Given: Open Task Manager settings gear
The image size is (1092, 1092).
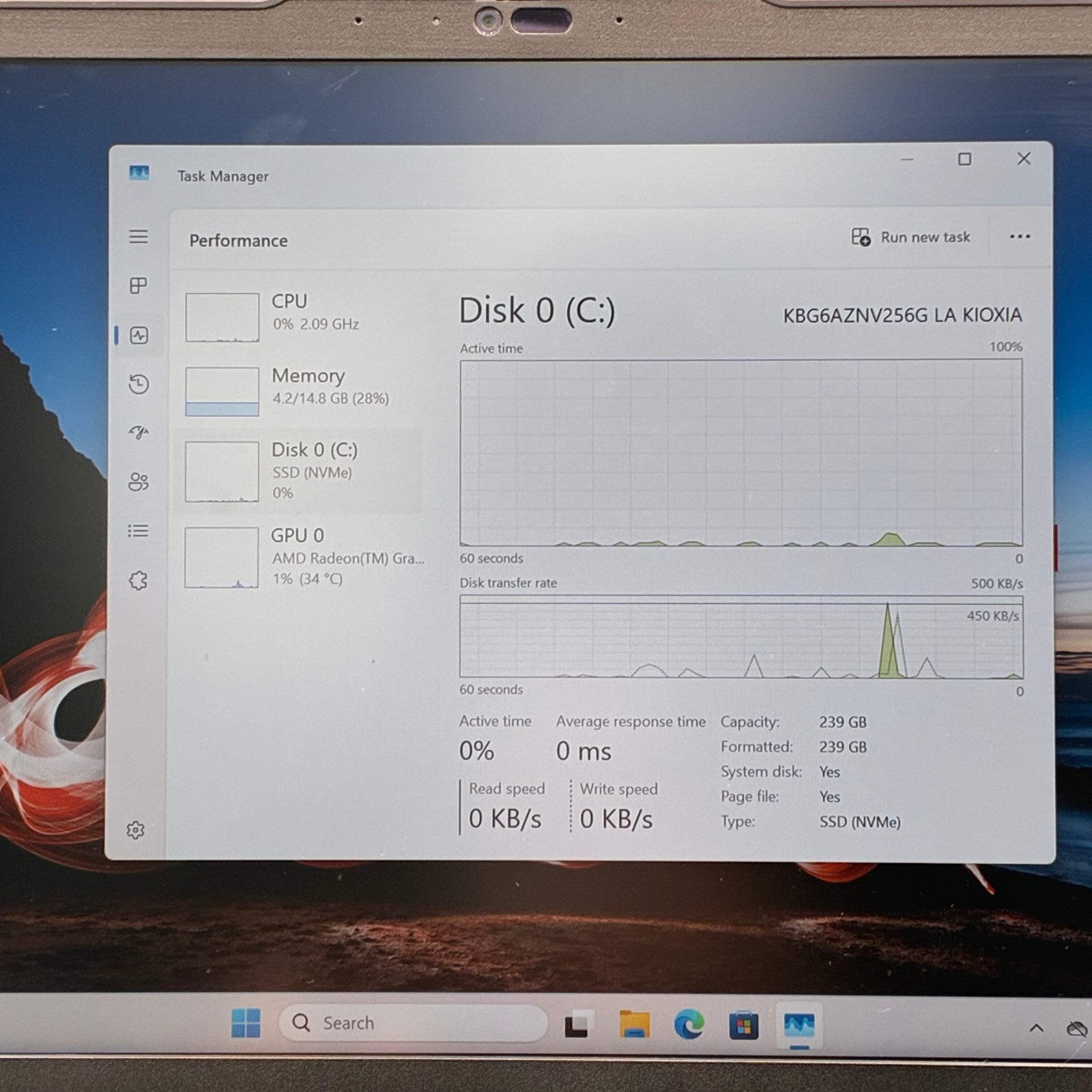Looking at the screenshot, I should [x=135, y=830].
